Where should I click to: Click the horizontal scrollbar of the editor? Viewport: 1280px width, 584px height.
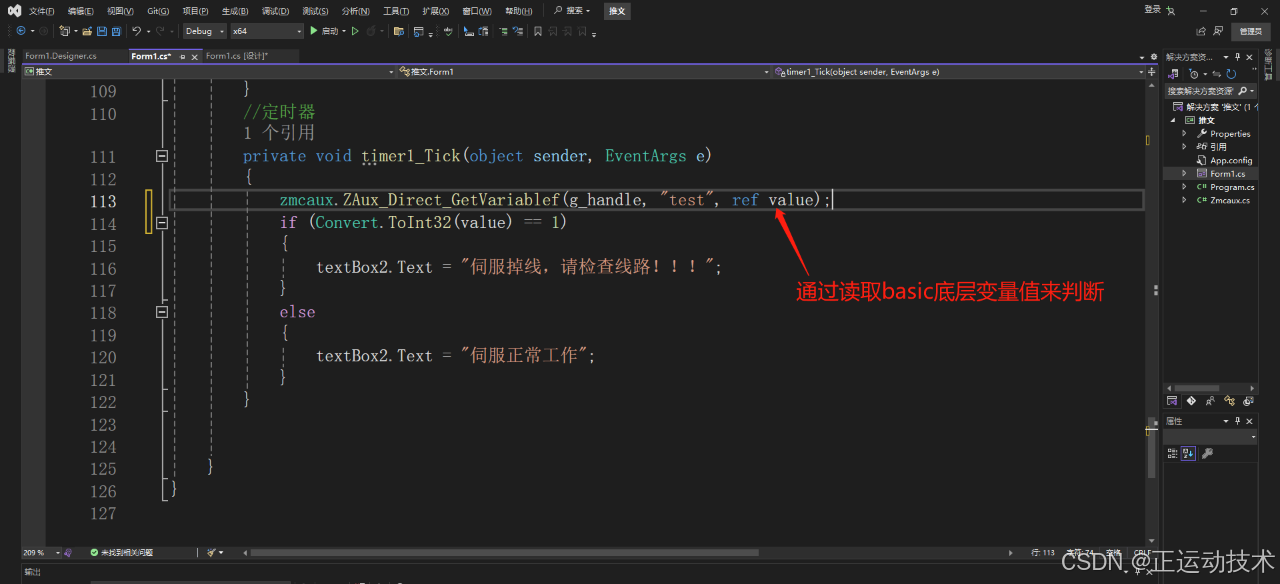click(504, 552)
